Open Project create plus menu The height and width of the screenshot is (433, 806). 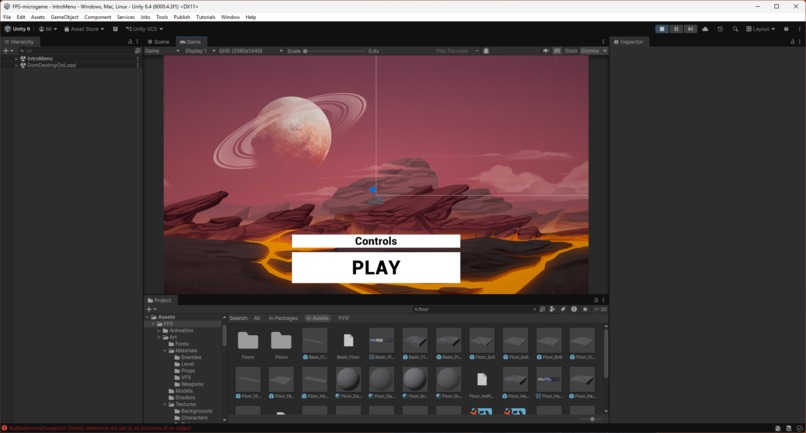[151, 309]
